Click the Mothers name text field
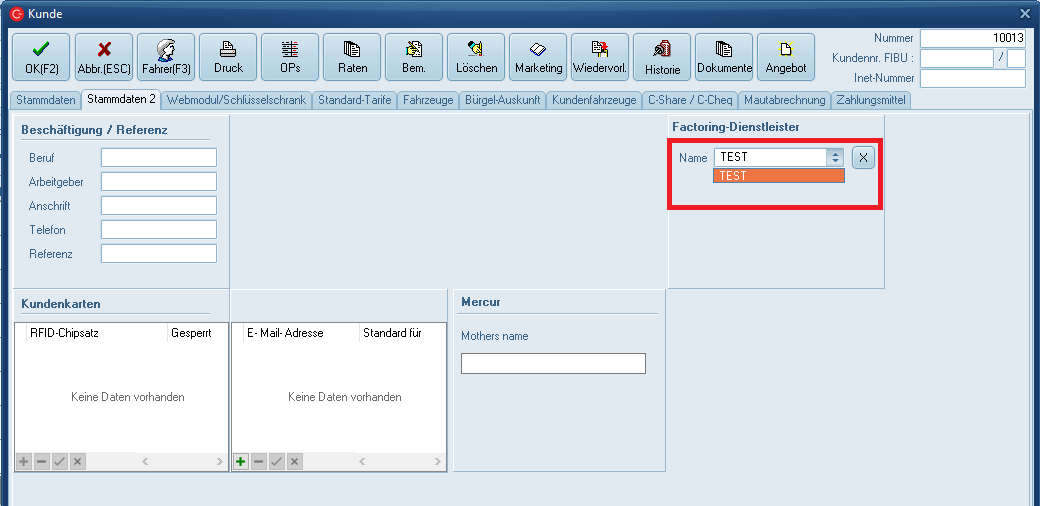Screen dimensions: 1040x506 coord(553,363)
